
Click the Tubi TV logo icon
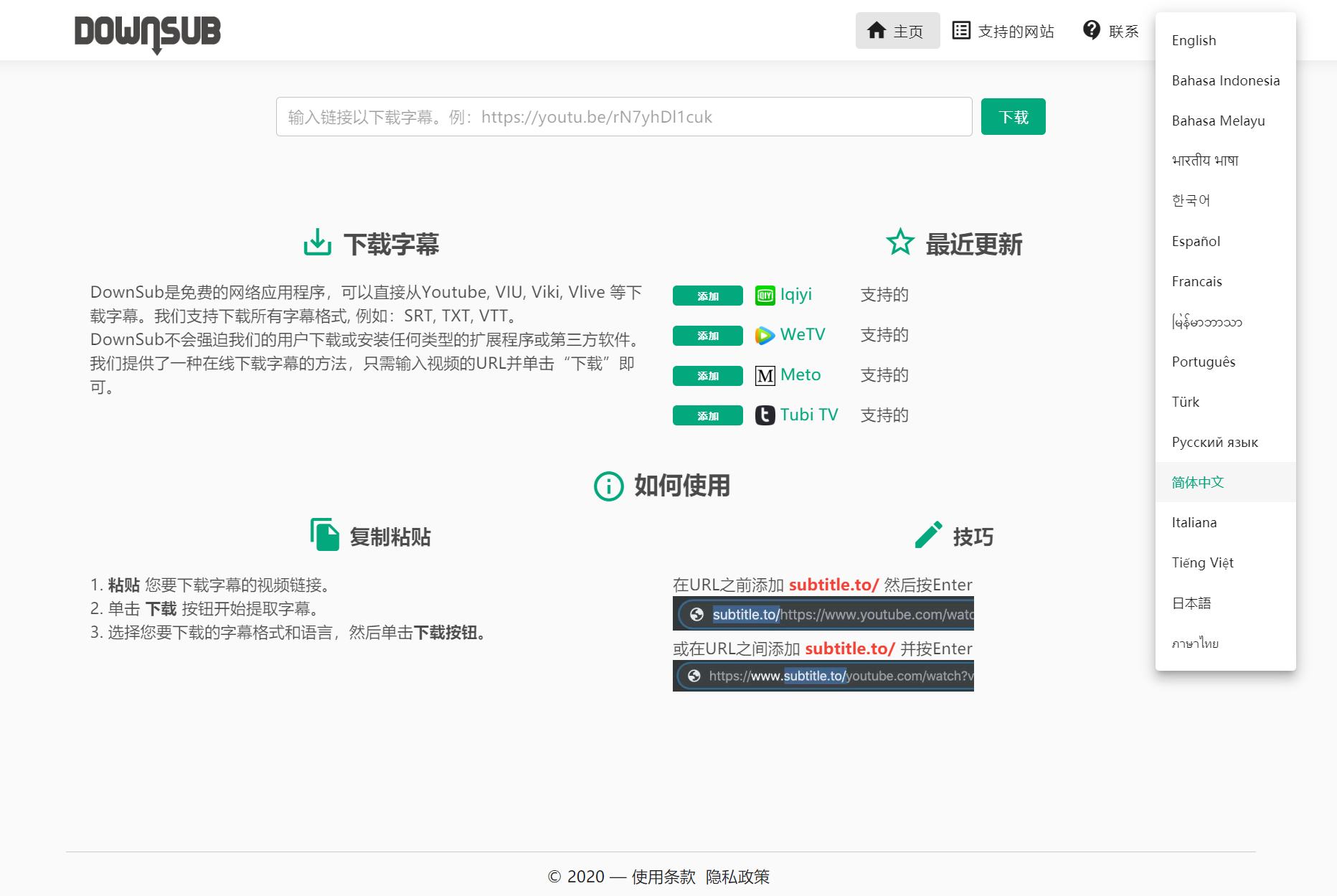pos(765,415)
